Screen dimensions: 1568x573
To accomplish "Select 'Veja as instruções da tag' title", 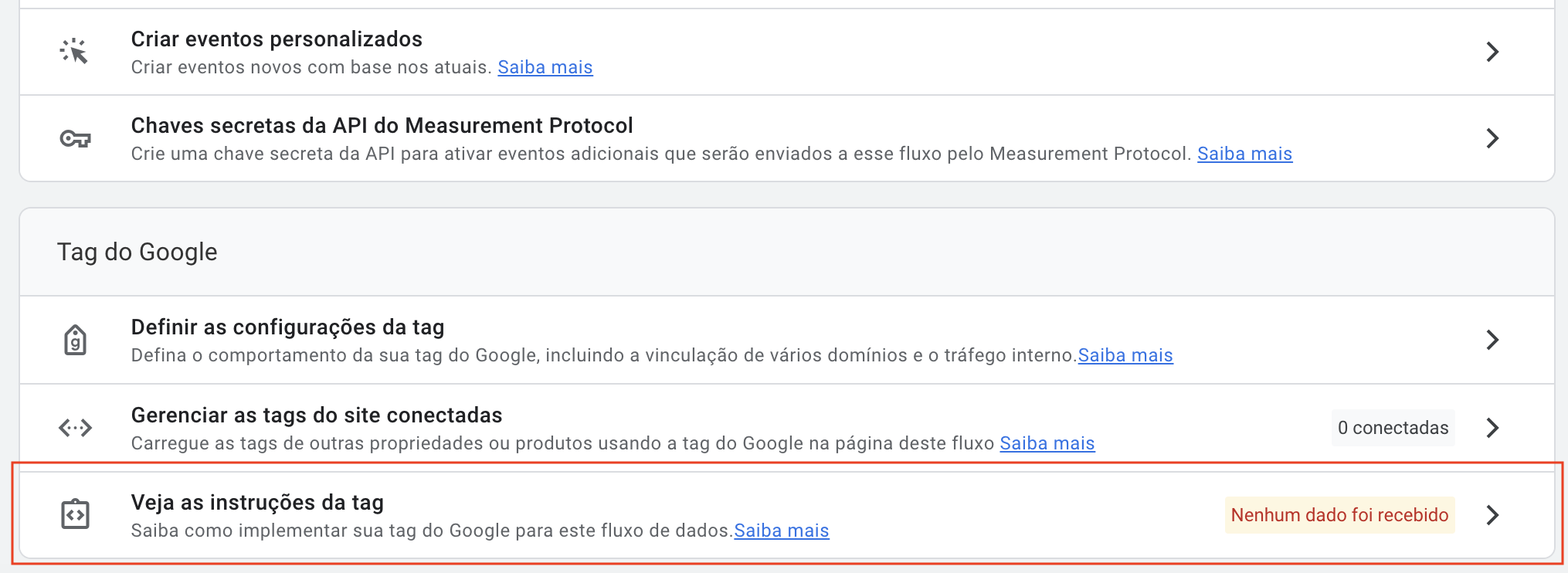I will (257, 503).
